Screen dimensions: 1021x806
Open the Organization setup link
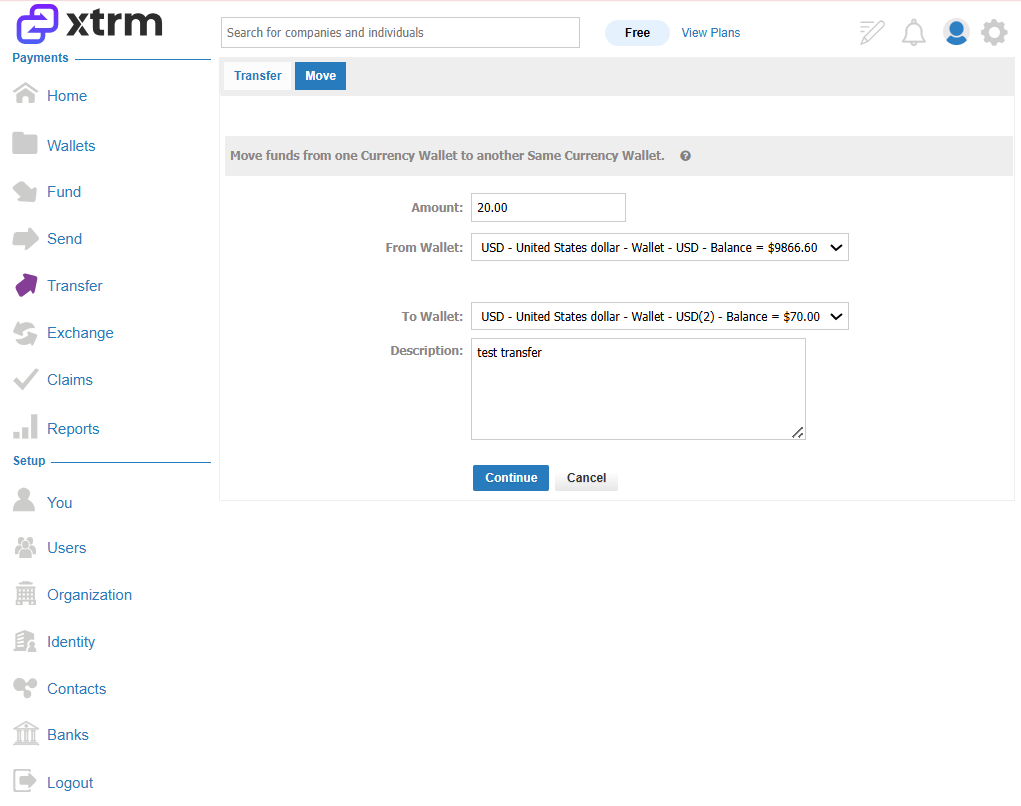pyautogui.click(x=89, y=595)
